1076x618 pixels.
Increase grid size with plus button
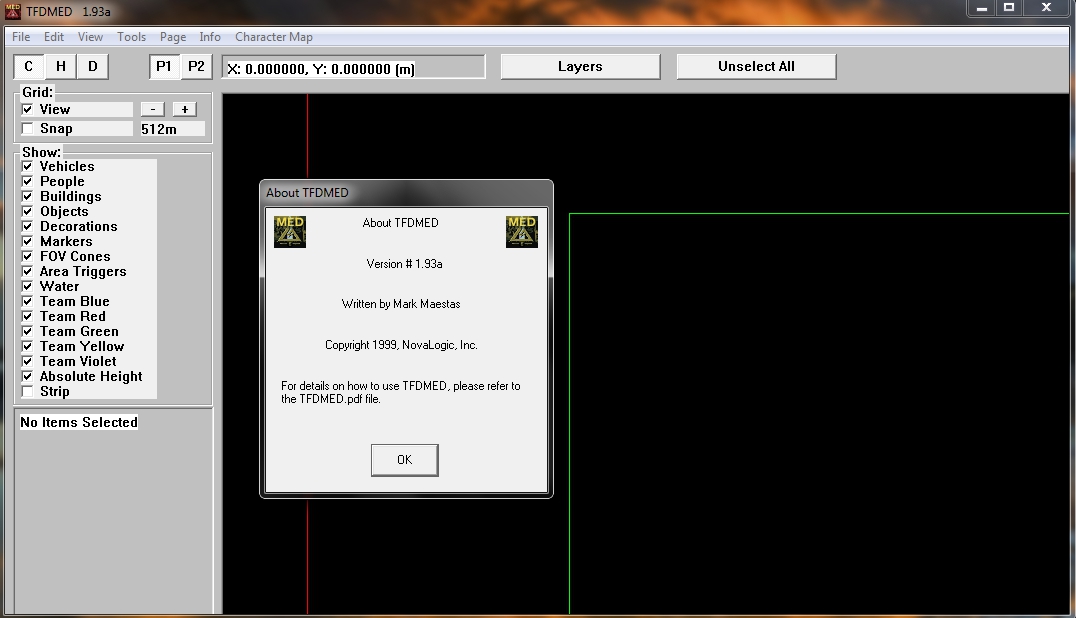[185, 109]
